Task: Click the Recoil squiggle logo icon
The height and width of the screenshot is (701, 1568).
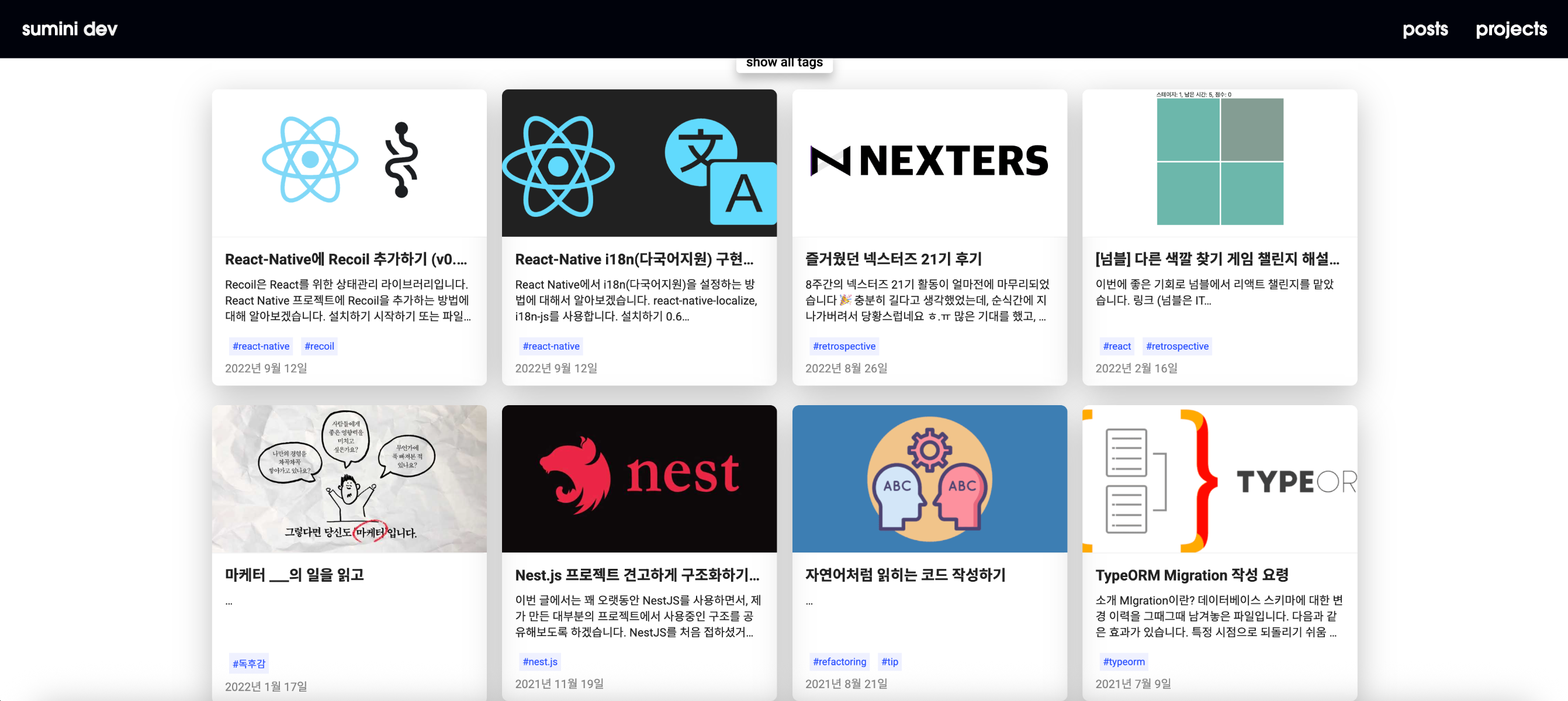Action: (x=401, y=160)
